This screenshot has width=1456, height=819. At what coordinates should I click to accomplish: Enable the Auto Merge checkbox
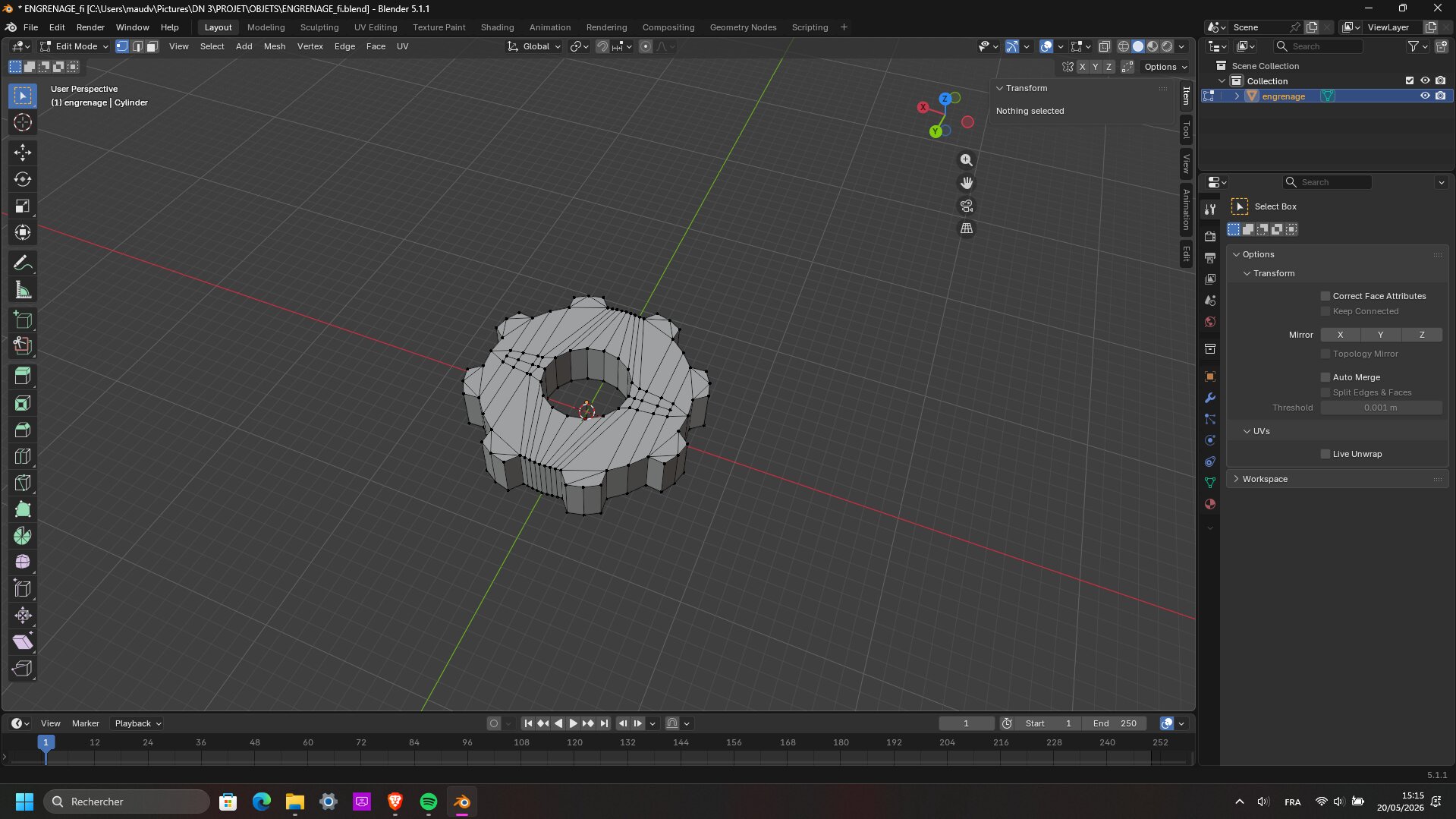click(1325, 377)
